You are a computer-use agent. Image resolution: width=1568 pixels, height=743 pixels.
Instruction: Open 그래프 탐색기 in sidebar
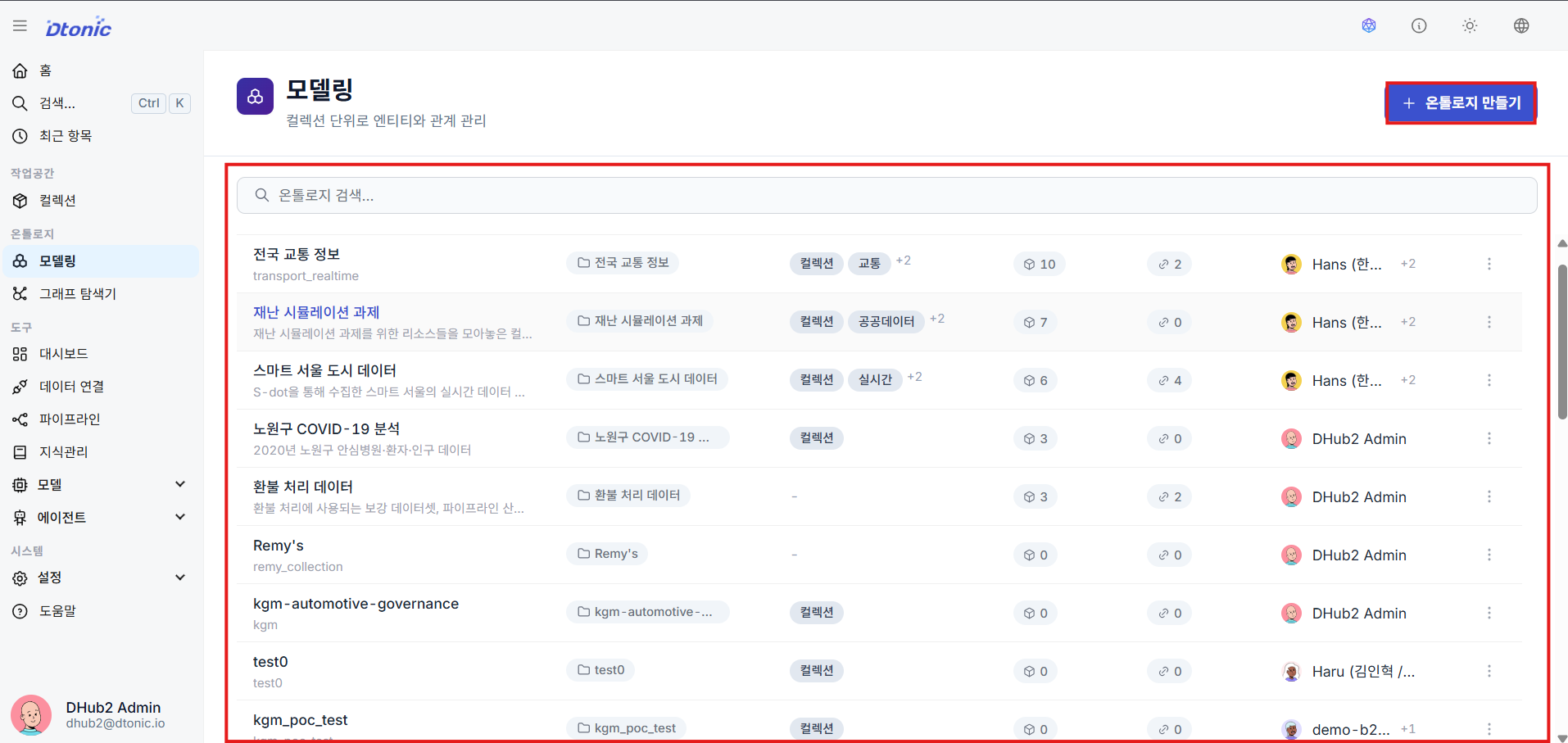pos(102,293)
